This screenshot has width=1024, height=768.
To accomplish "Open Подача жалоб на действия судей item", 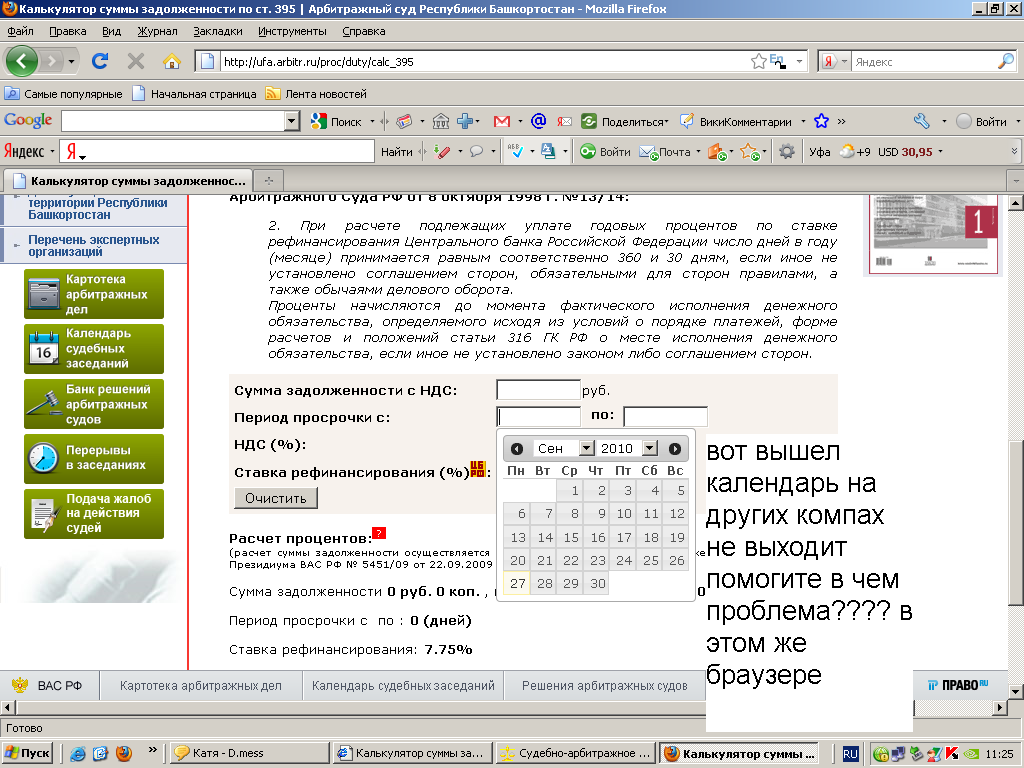I will click(93, 513).
